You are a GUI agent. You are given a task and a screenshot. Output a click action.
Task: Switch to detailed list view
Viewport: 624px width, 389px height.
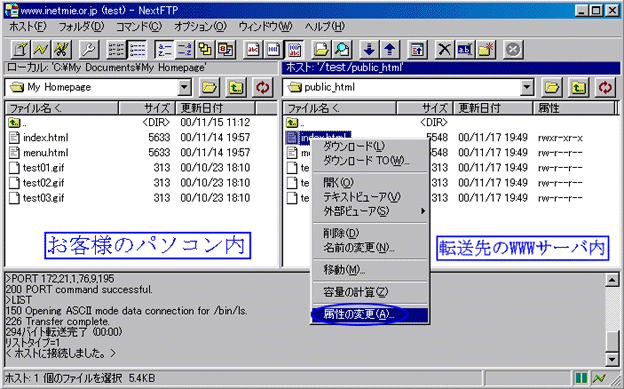137,50
